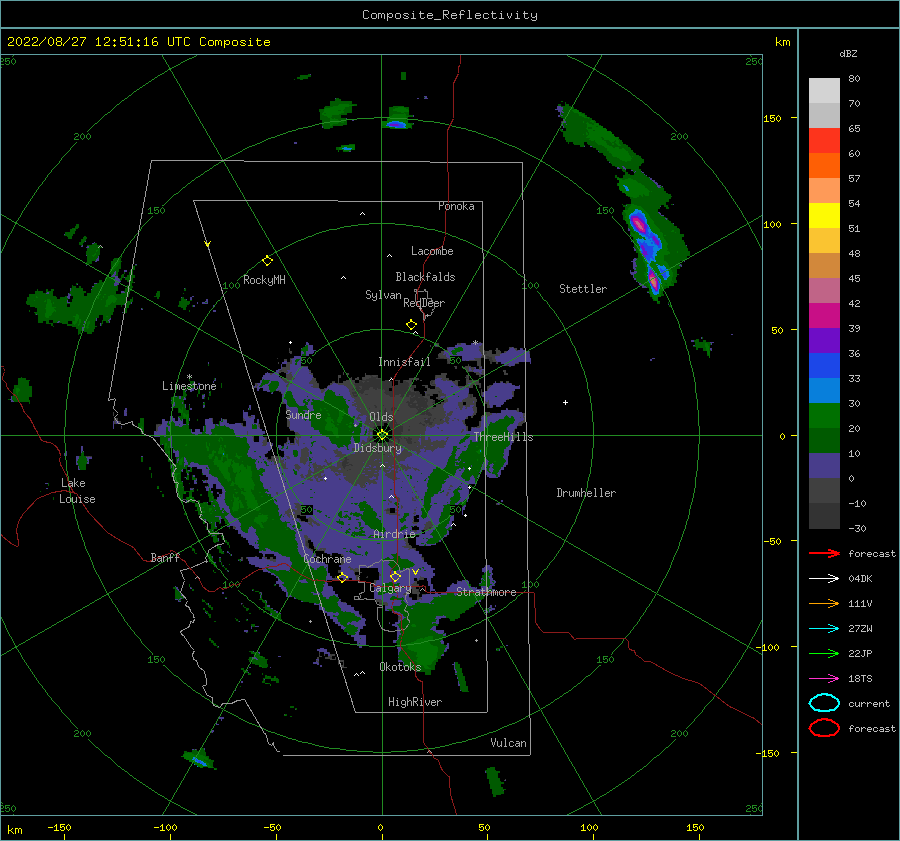Click the small blue echo cell at top center
The image size is (900, 841).
tap(397, 124)
